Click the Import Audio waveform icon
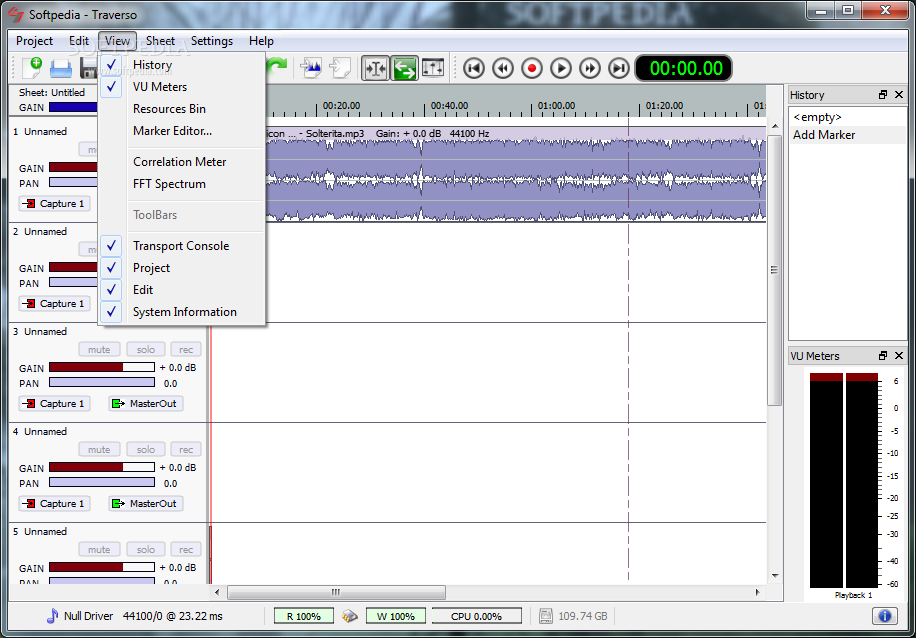The height and width of the screenshot is (638, 916). 311,68
